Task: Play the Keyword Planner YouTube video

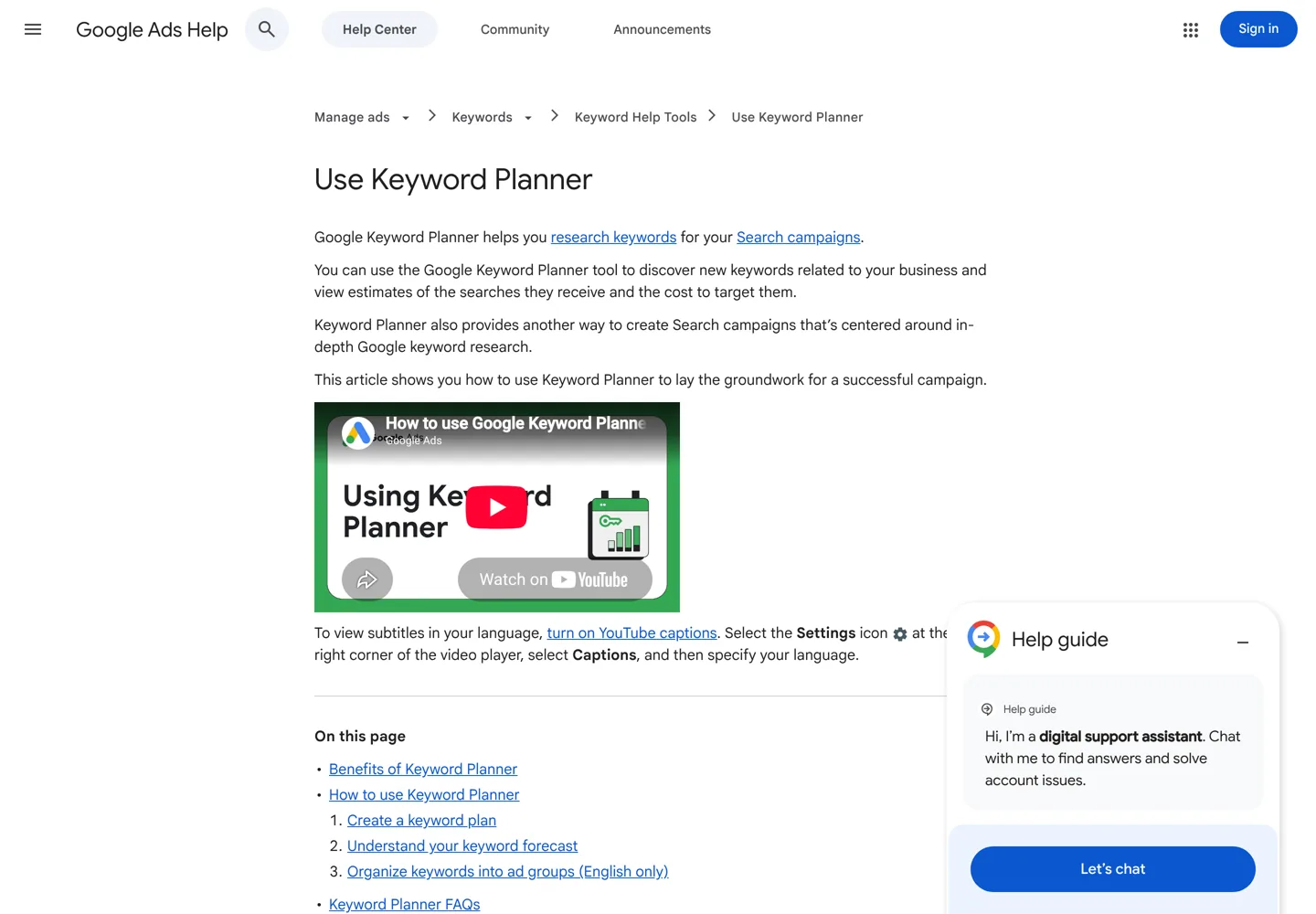Action: (496, 507)
